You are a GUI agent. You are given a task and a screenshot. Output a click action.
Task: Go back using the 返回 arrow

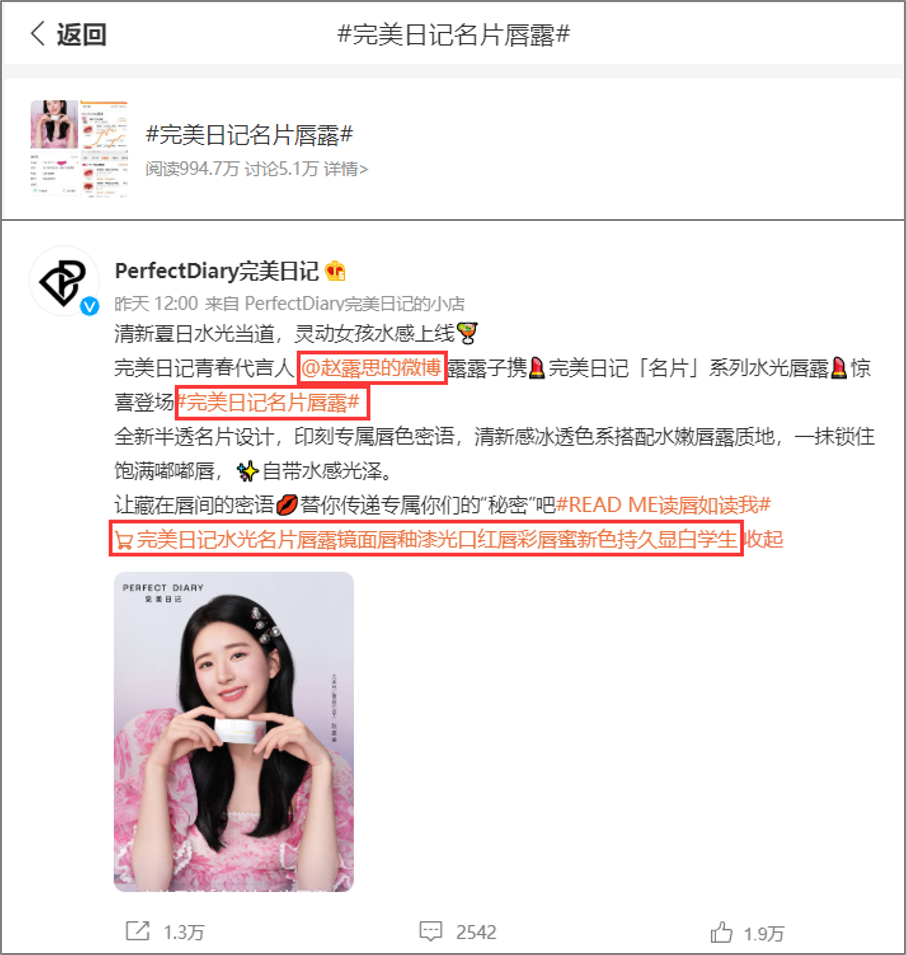[x=68, y=34]
